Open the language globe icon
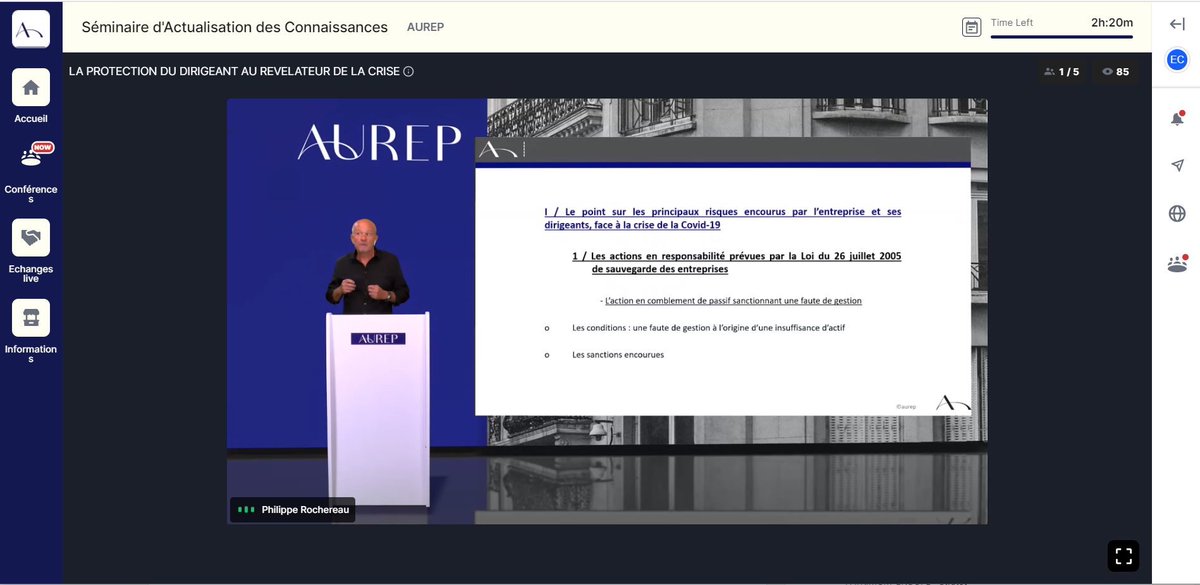Screen dimensions: 1200x585 (x=1177, y=212)
